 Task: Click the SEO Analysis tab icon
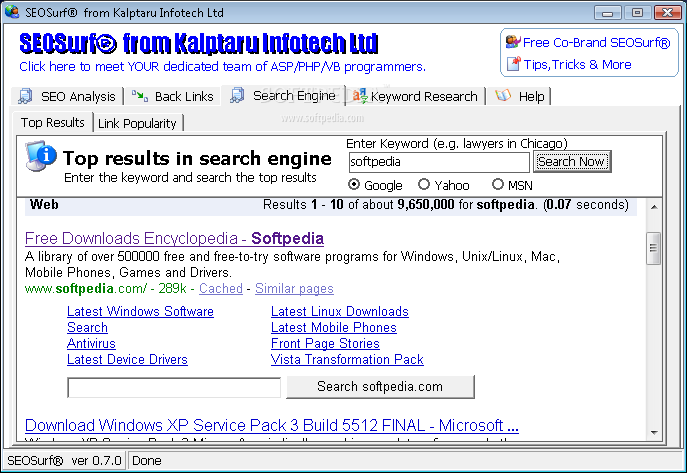coord(25,96)
